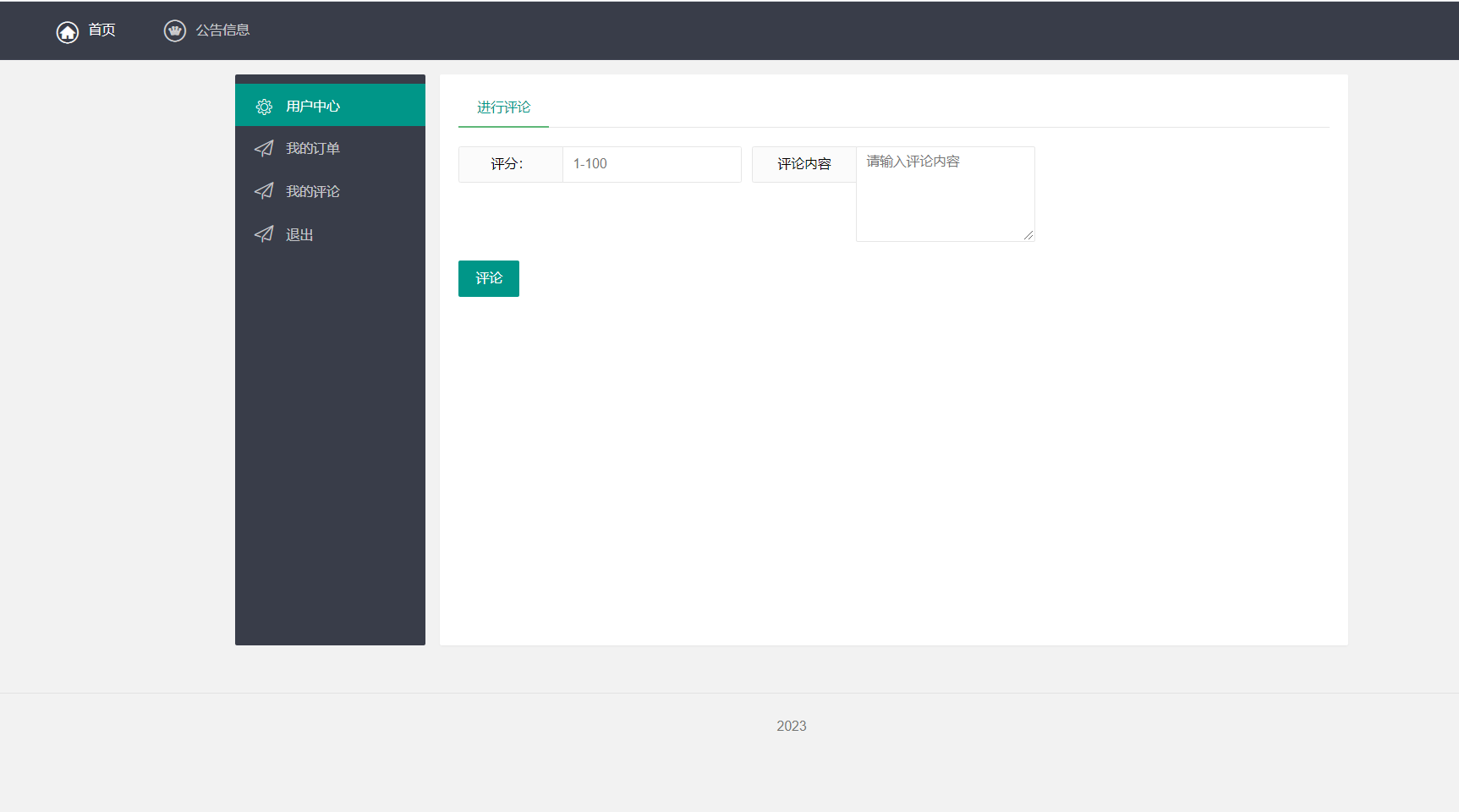1459x812 pixels.
Task: Open the 公告信息 navigation link
Action: [223, 30]
